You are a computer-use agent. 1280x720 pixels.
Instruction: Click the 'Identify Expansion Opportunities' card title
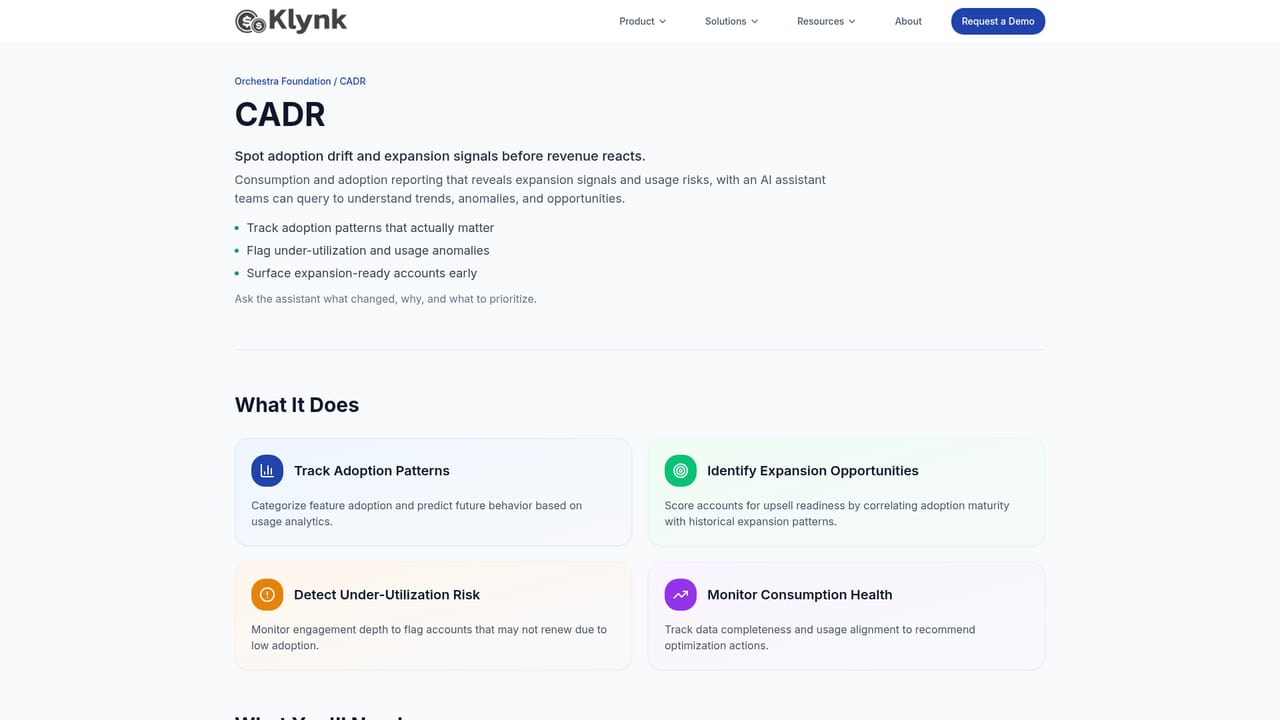pos(813,471)
